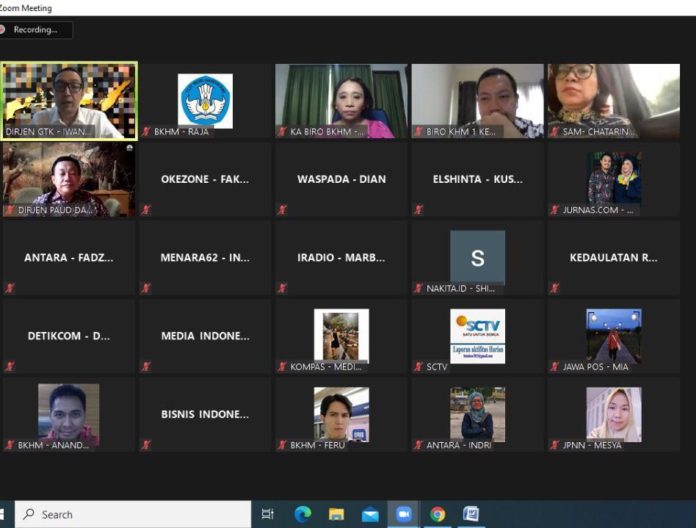Select the JAWA POS - MIA tile
The height and width of the screenshot is (528, 696).
point(614,336)
